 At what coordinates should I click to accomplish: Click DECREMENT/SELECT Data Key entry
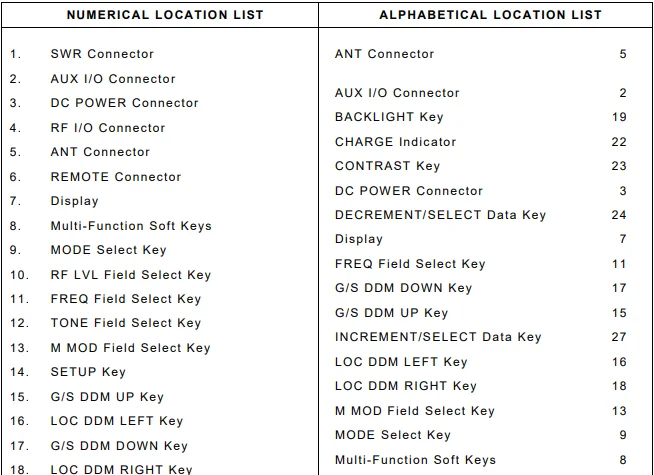point(440,215)
